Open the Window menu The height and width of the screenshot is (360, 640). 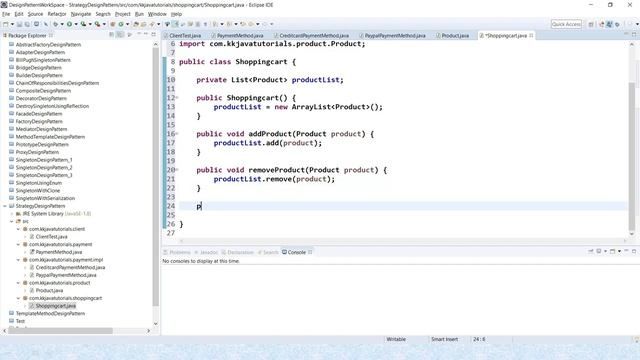(x=157, y=14)
